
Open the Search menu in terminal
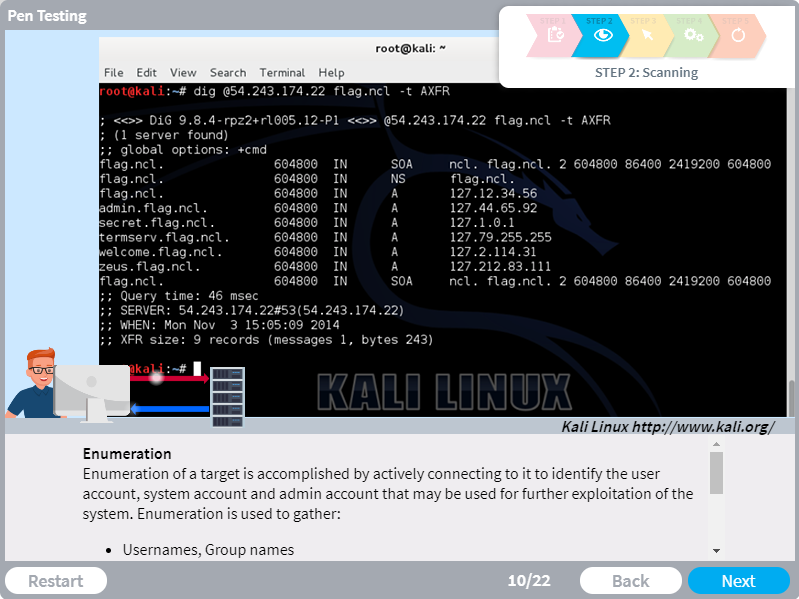coord(228,73)
